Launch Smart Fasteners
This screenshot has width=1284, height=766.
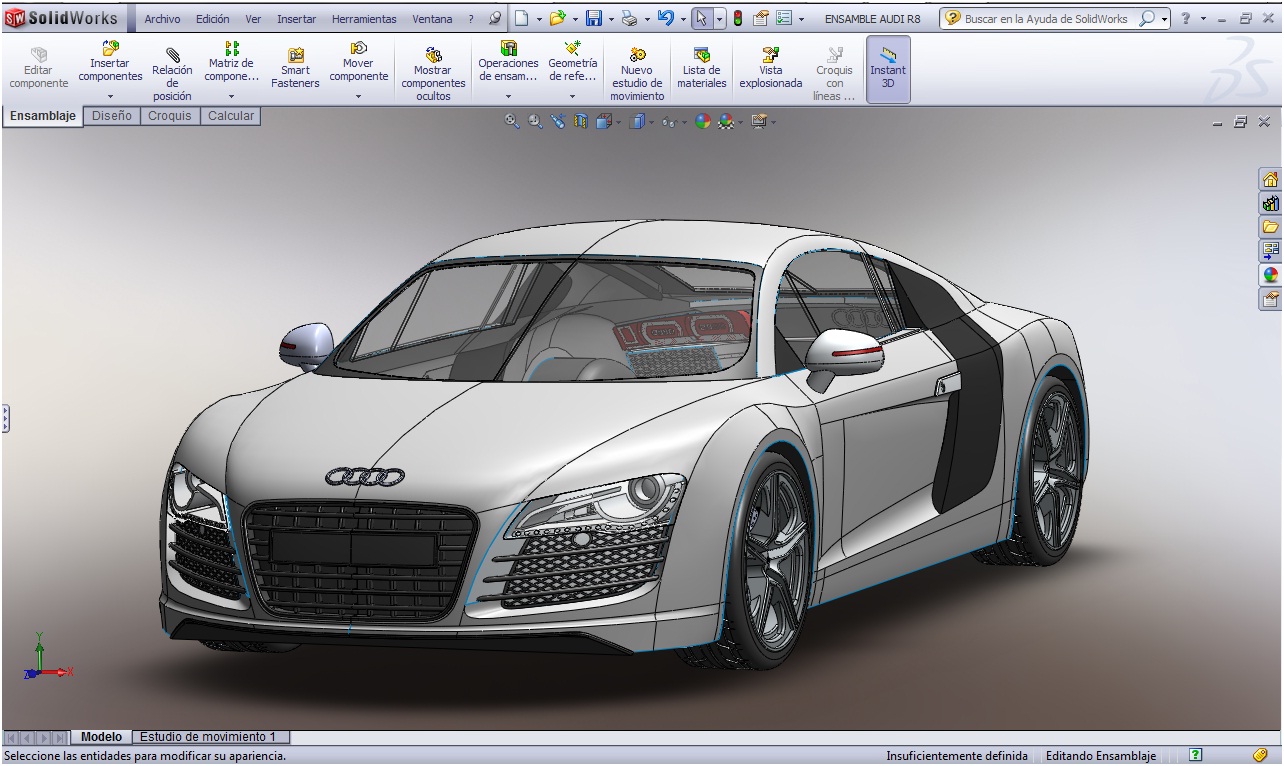pyautogui.click(x=295, y=69)
